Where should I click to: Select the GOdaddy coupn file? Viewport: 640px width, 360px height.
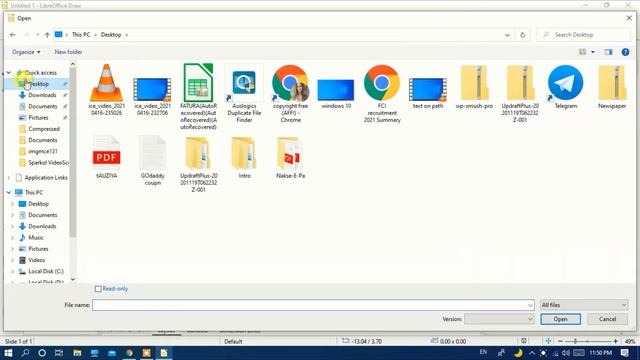(x=152, y=160)
